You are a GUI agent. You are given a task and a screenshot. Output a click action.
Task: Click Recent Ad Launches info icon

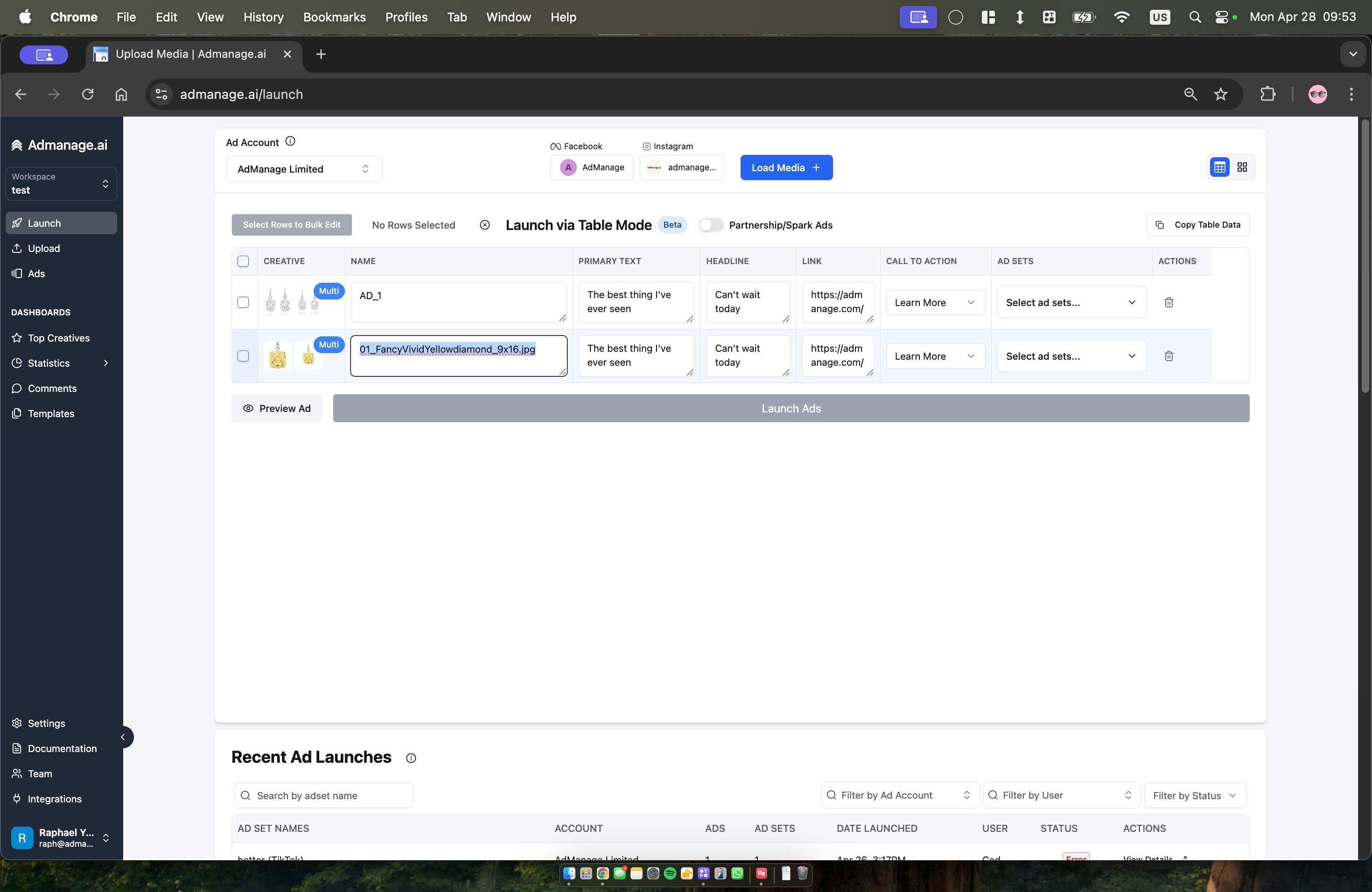[x=411, y=758]
